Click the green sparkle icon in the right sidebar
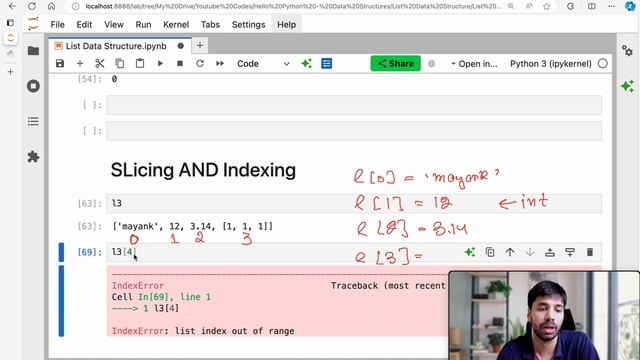Screen dimensions: 640x360 [x=627, y=86]
